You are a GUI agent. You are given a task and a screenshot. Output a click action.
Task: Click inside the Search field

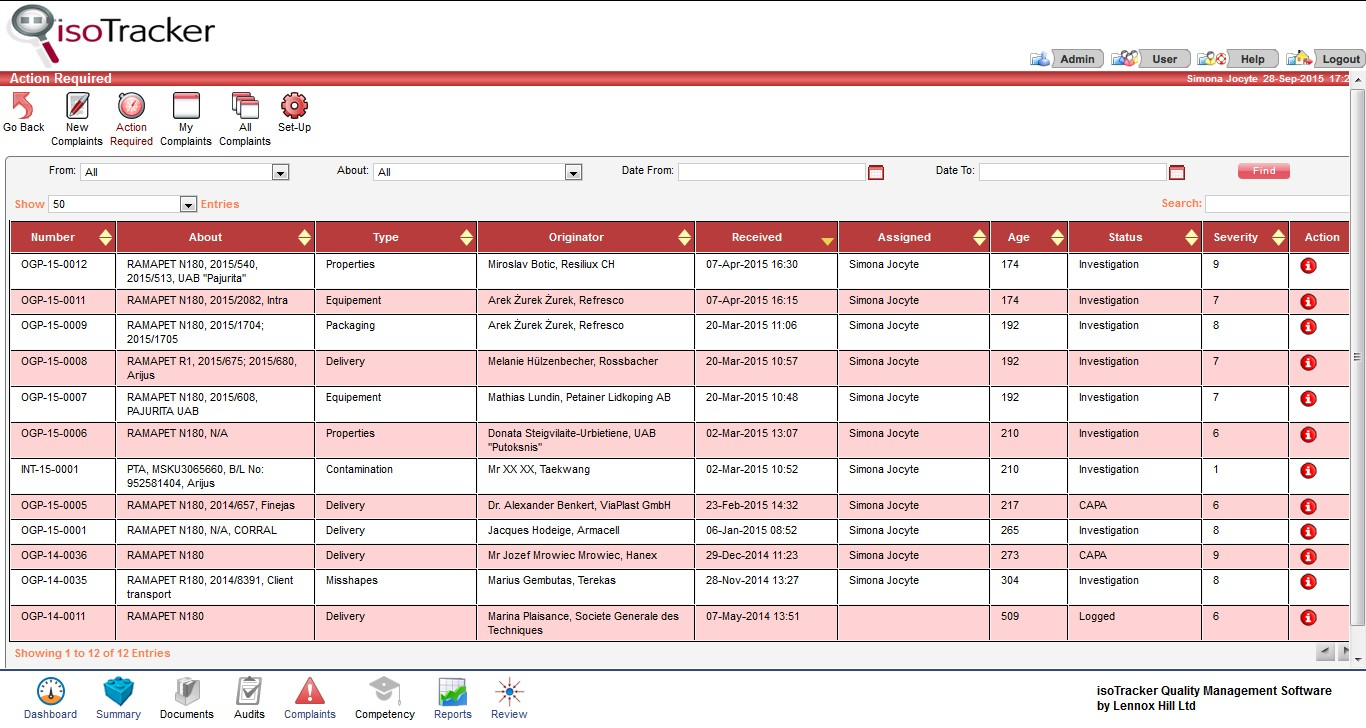point(1278,204)
